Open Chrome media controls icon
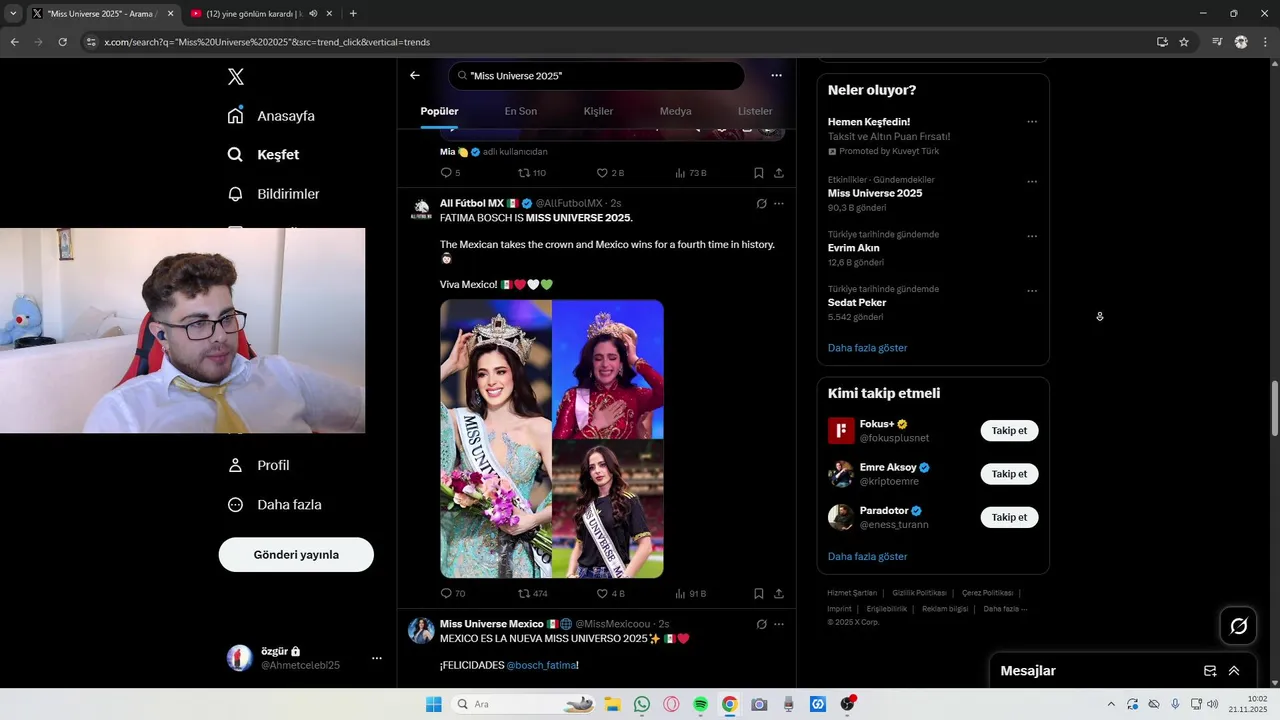This screenshot has height=720, width=1280. 1217,42
